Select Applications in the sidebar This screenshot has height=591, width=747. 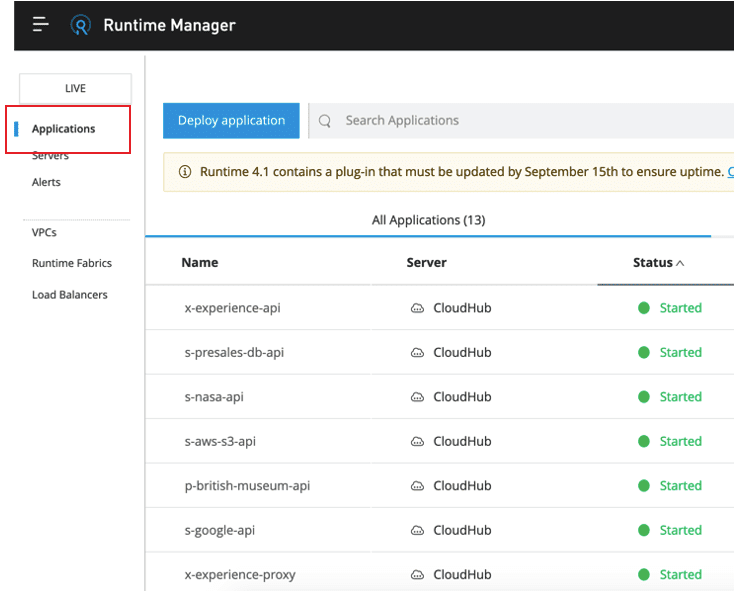click(x=63, y=129)
